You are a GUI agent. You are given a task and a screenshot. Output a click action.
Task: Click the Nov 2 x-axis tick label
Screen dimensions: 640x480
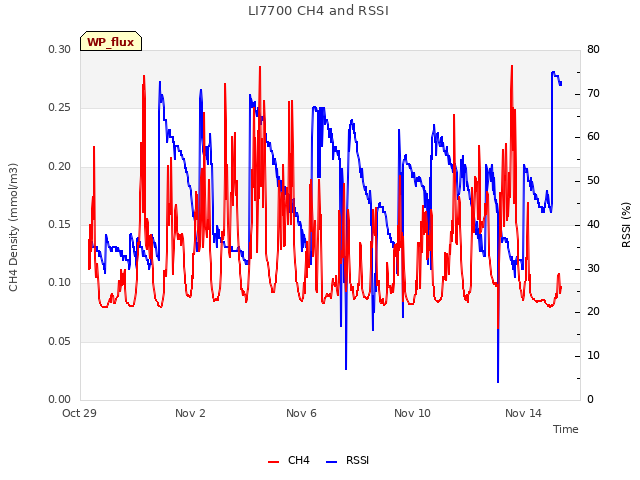pyautogui.click(x=190, y=413)
